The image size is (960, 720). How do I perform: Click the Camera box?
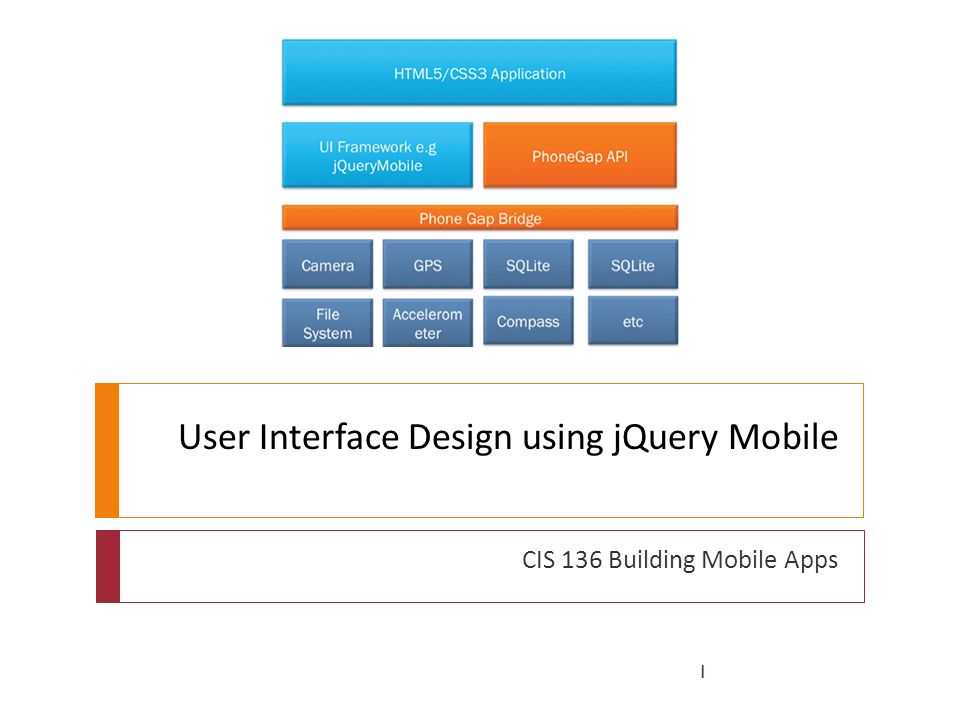pyautogui.click(x=327, y=264)
